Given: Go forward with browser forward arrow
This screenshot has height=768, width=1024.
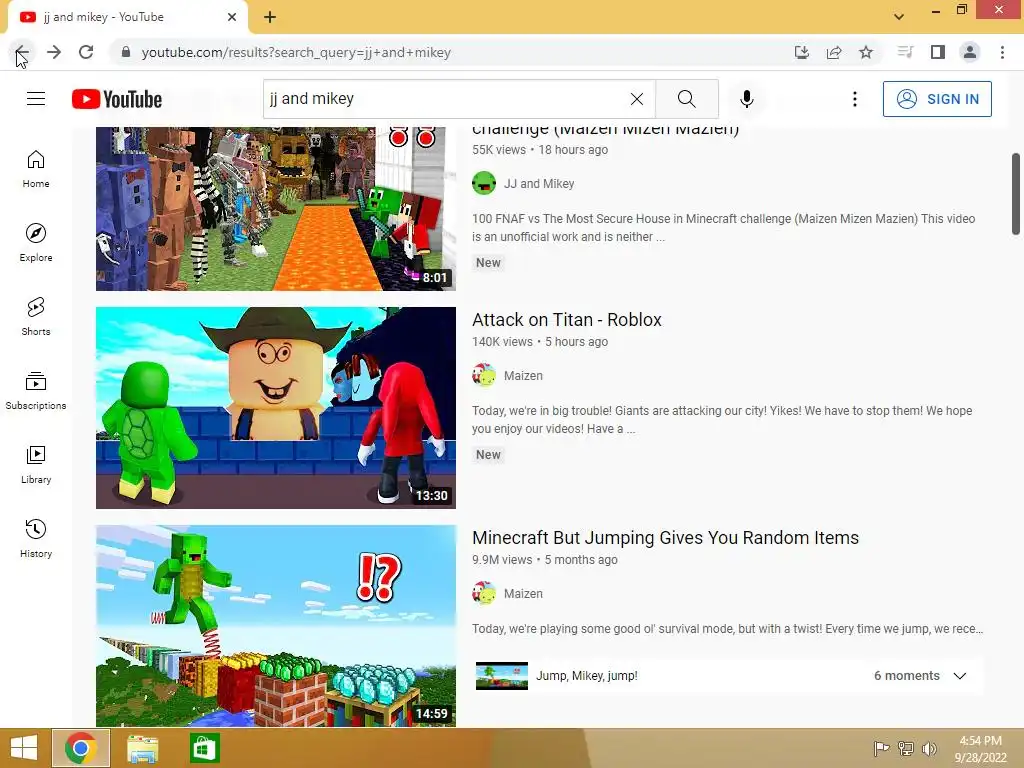Looking at the screenshot, I should click(54, 52).
